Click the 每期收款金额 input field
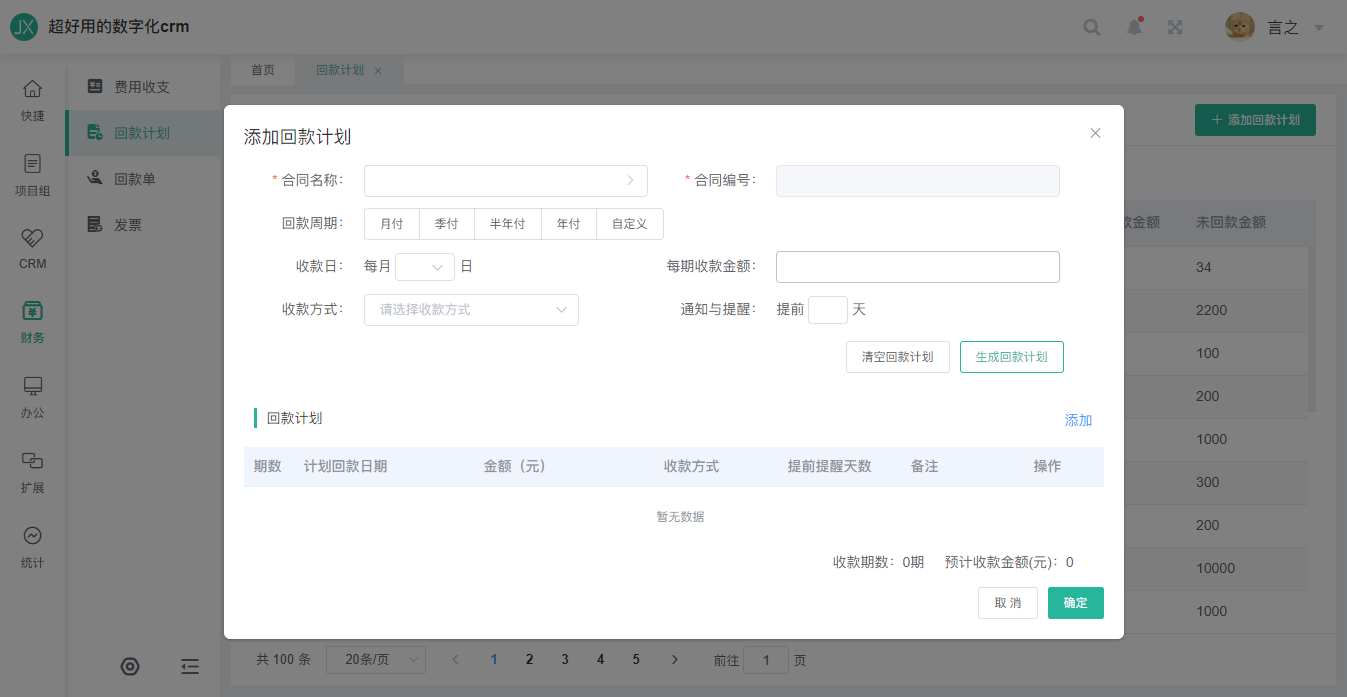This screenshot has height=697, width=1347. [x=917, y=267]
